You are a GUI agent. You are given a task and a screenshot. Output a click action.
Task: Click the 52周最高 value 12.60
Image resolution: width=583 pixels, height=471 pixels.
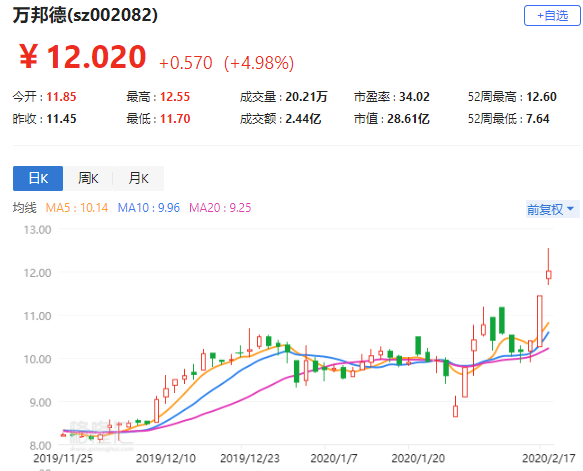[541, 97]
